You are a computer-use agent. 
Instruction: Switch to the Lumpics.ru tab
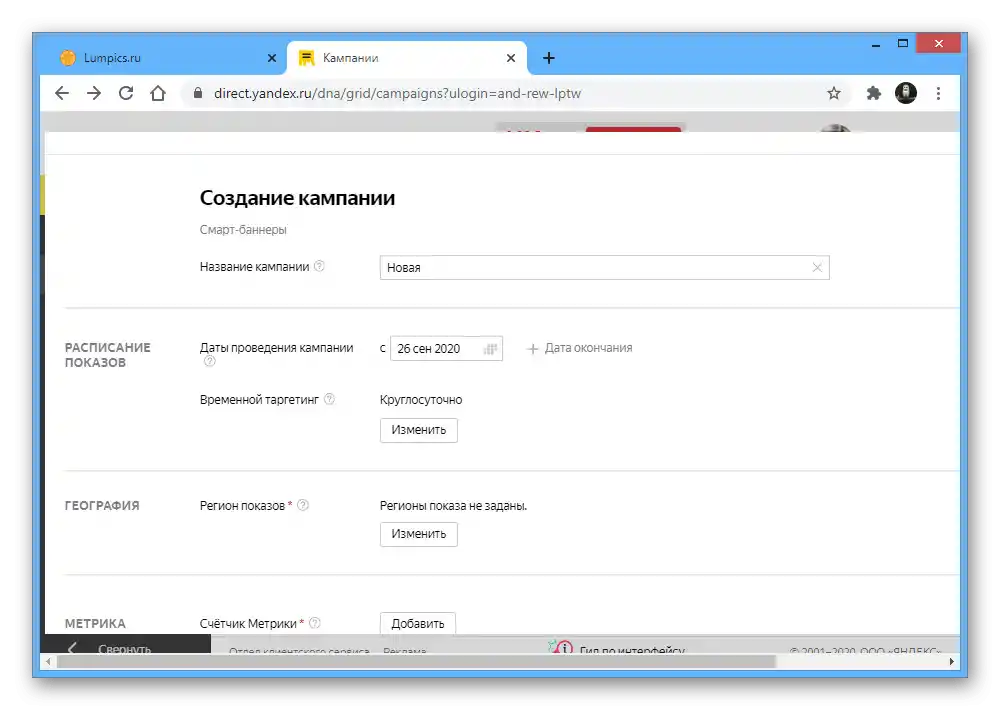(166, 58)
